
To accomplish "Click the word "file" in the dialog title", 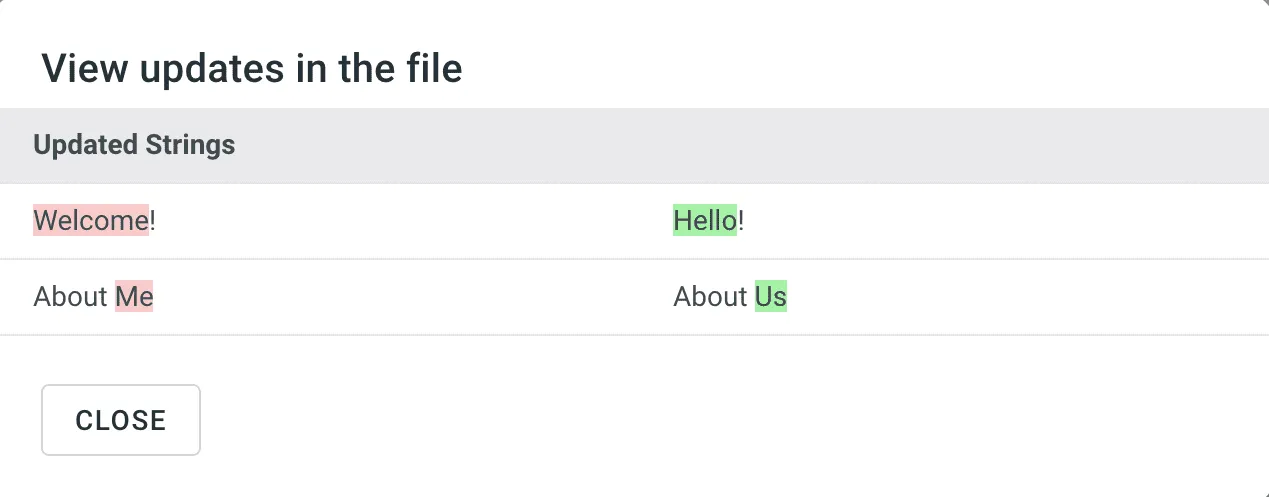I will tap(433, 69).
